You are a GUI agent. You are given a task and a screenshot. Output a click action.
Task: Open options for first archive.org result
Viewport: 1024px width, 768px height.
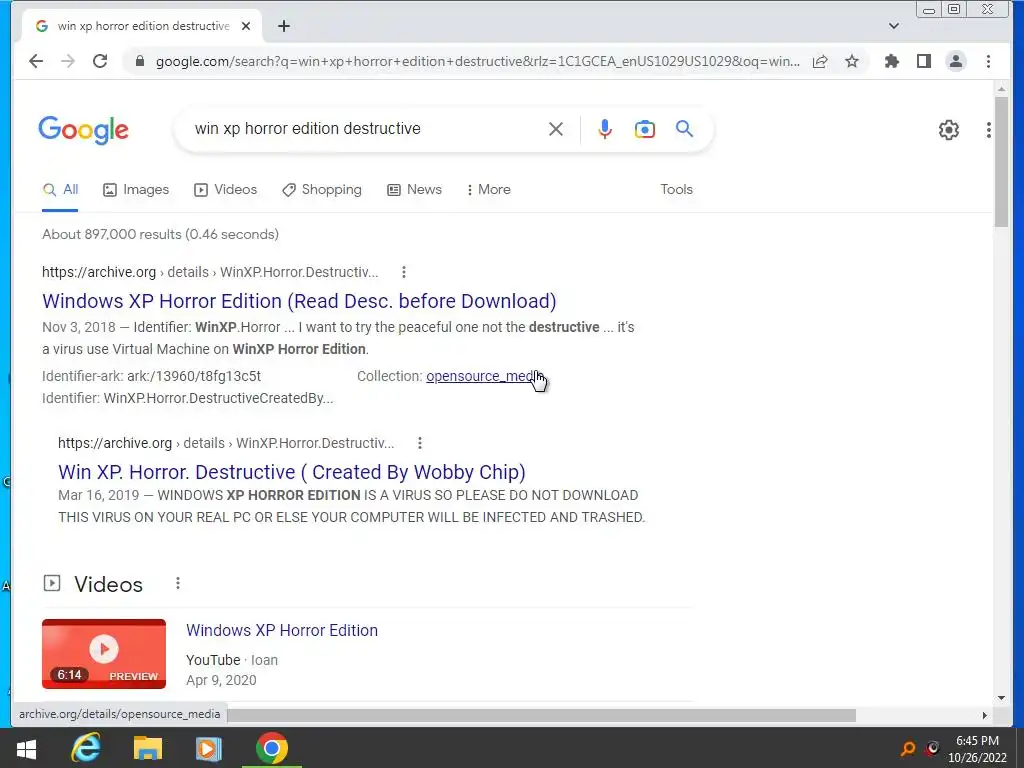(x=404, y=272)
